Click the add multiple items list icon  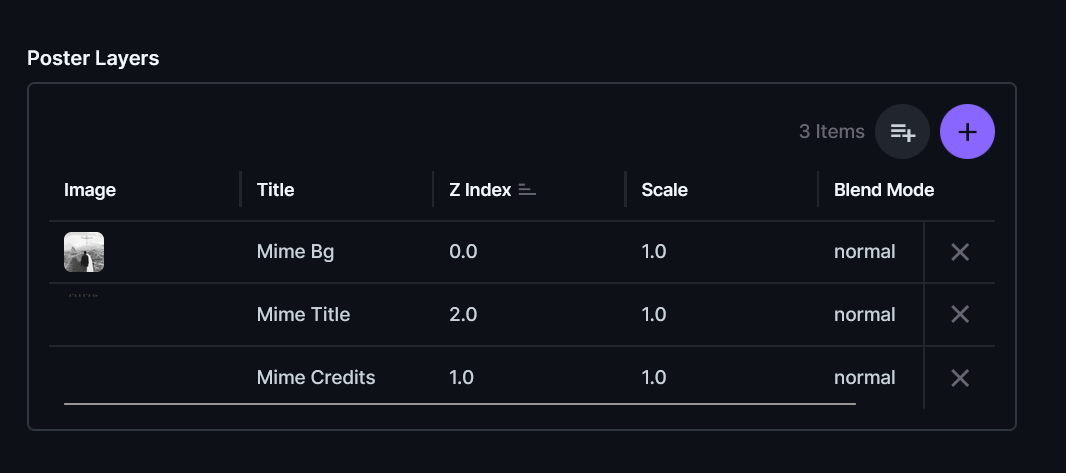(902, 132)
